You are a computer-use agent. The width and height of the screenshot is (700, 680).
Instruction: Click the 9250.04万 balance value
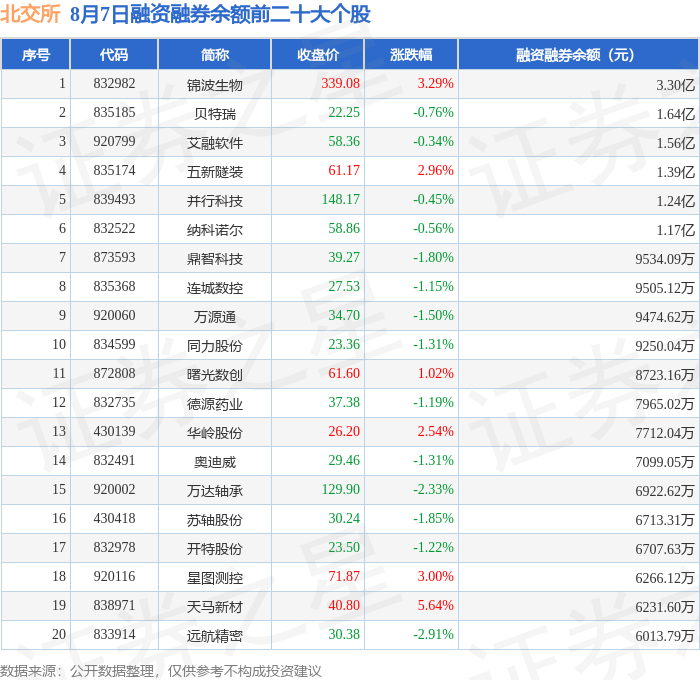665,346
